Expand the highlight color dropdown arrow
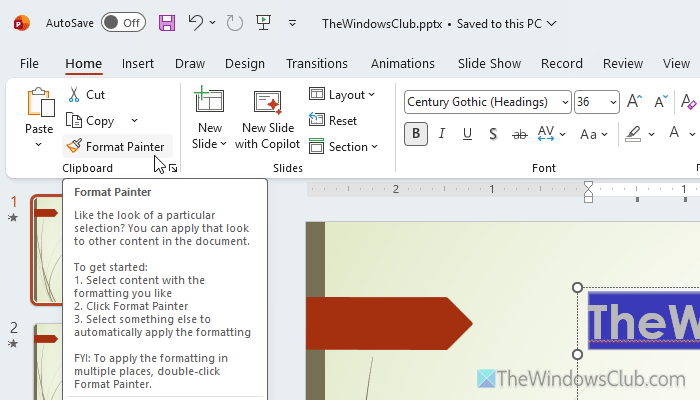Screen dimensions: 700x400 click(651, 134)
